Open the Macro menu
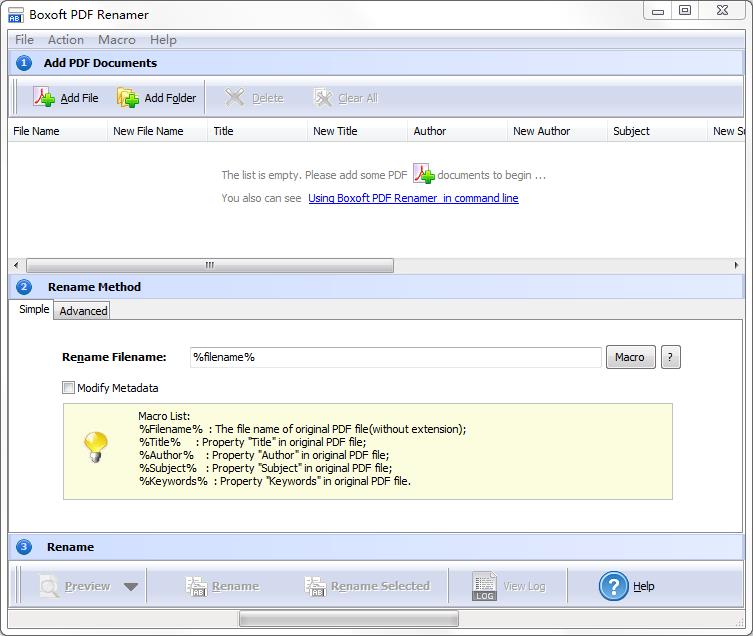The height and width of the screenshot is (636, 753). pos(117,40)
